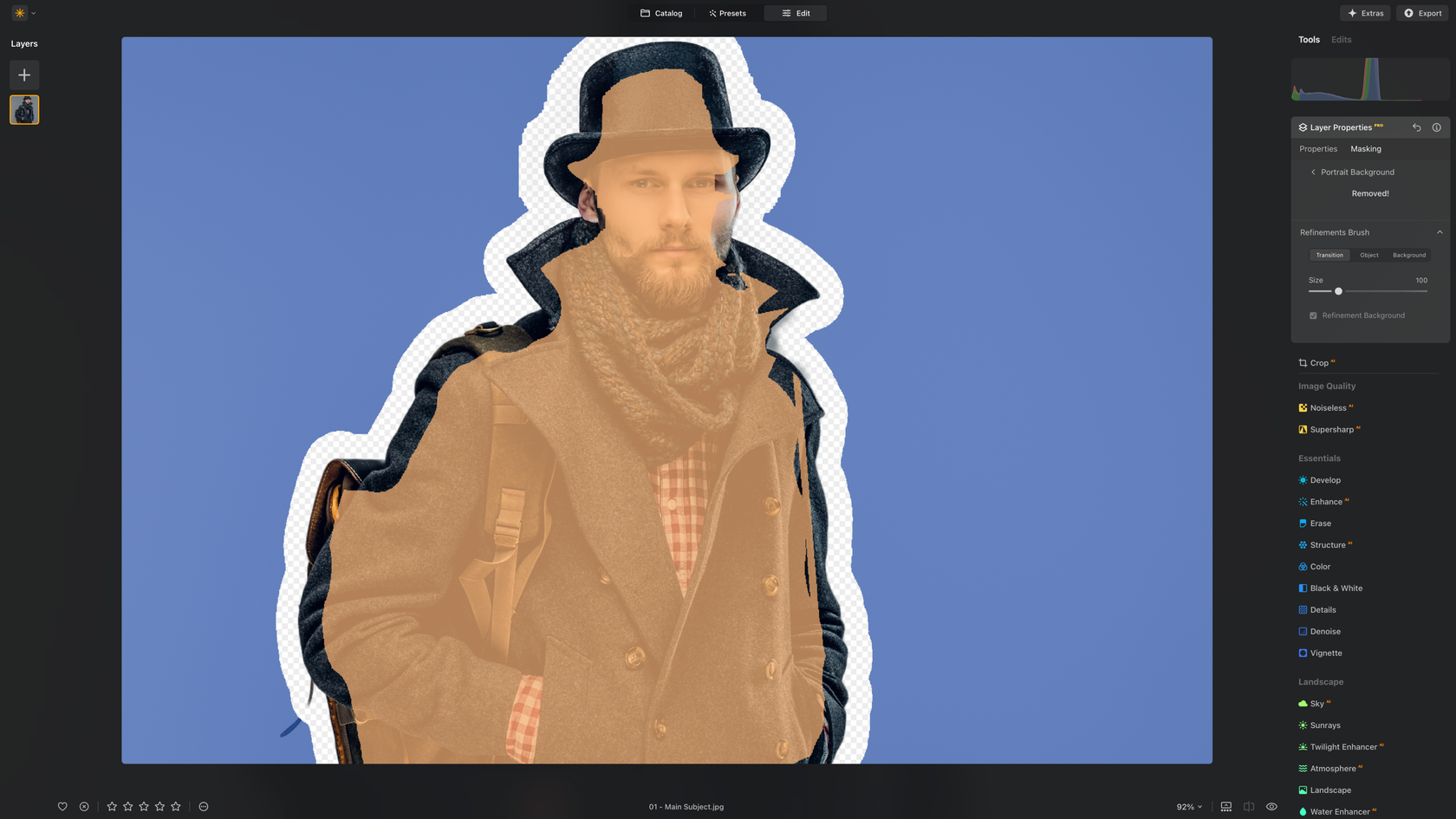
Task: Switch to the Edits tab
Action: tap(1341, 40)
